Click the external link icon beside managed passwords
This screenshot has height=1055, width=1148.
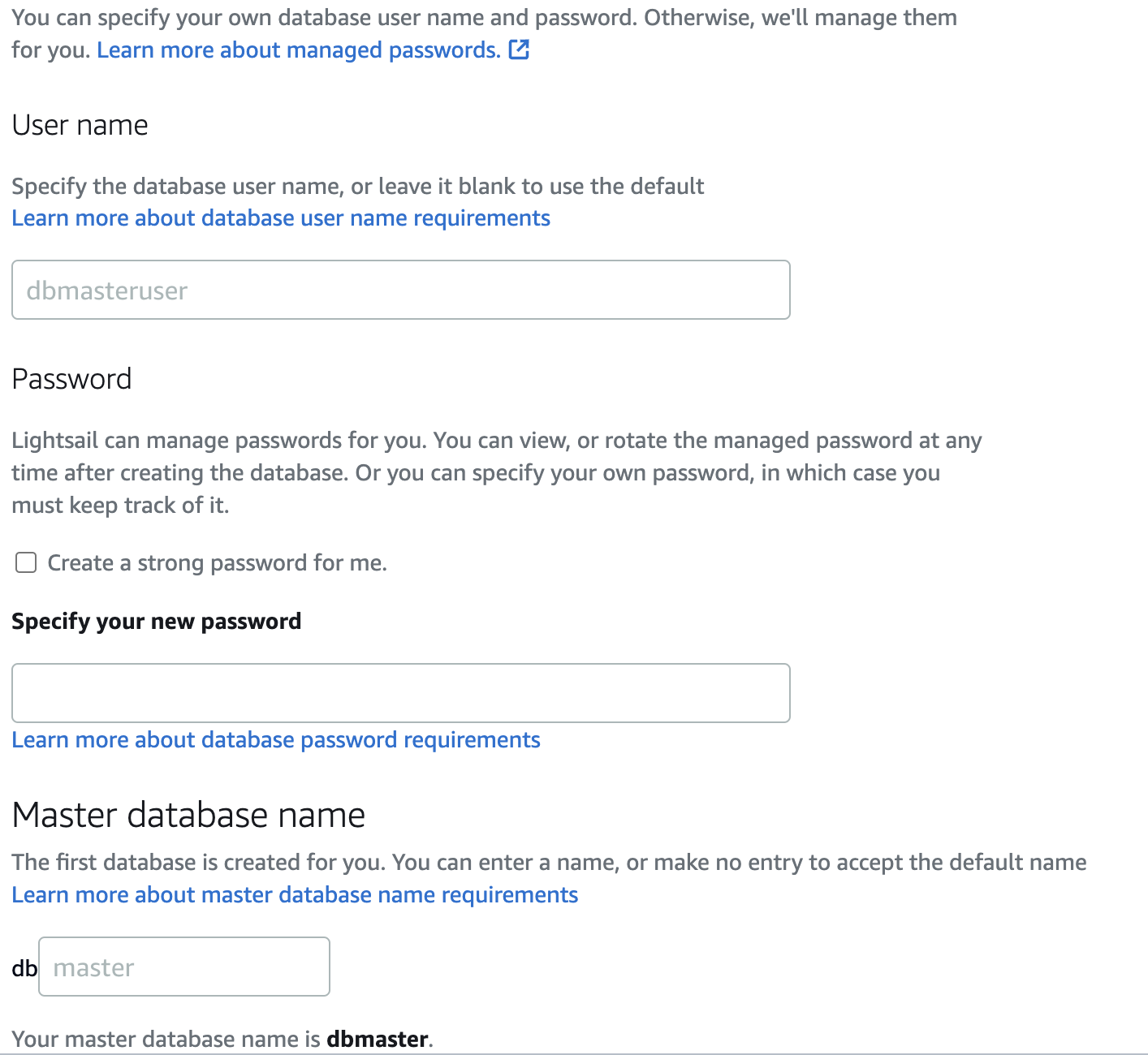(519, 50)
